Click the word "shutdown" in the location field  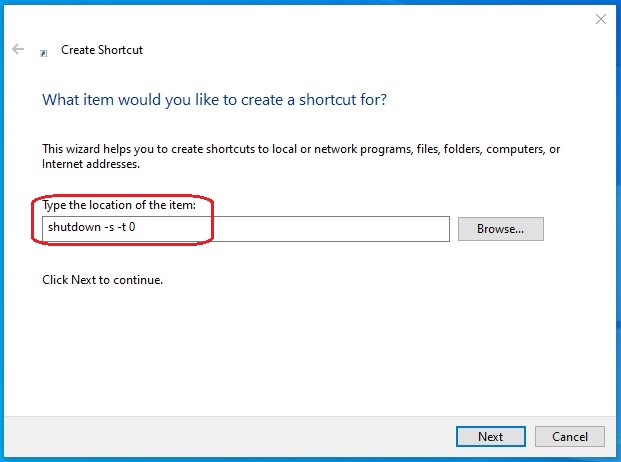pos(73,228)
